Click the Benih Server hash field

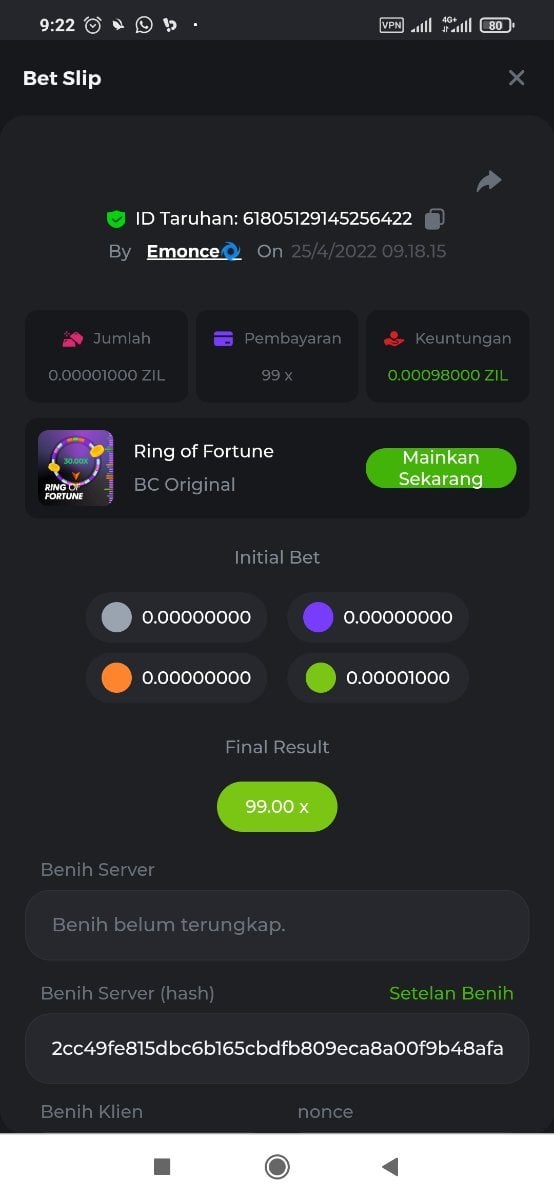pos(277,1048)
